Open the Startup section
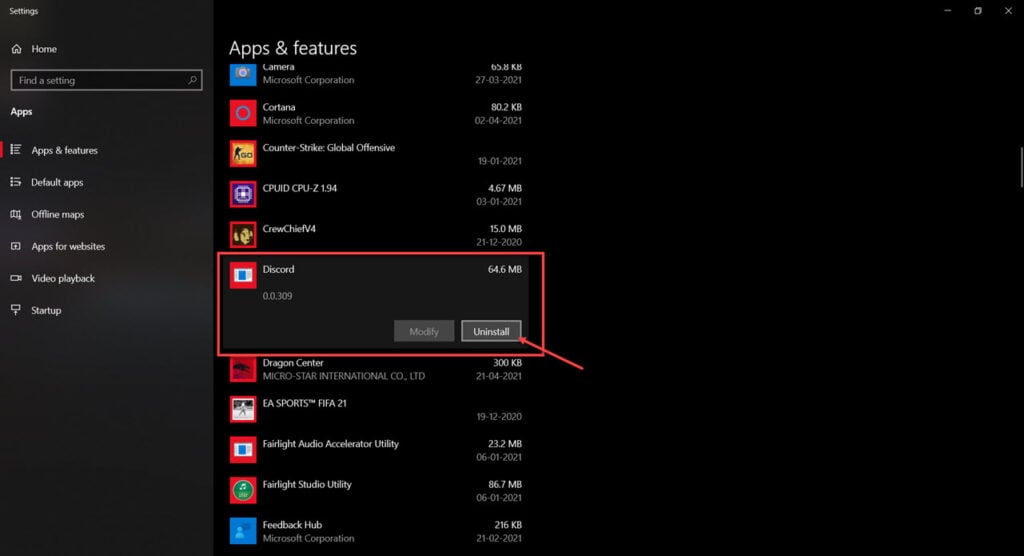1024x556 pixels. 46,310
